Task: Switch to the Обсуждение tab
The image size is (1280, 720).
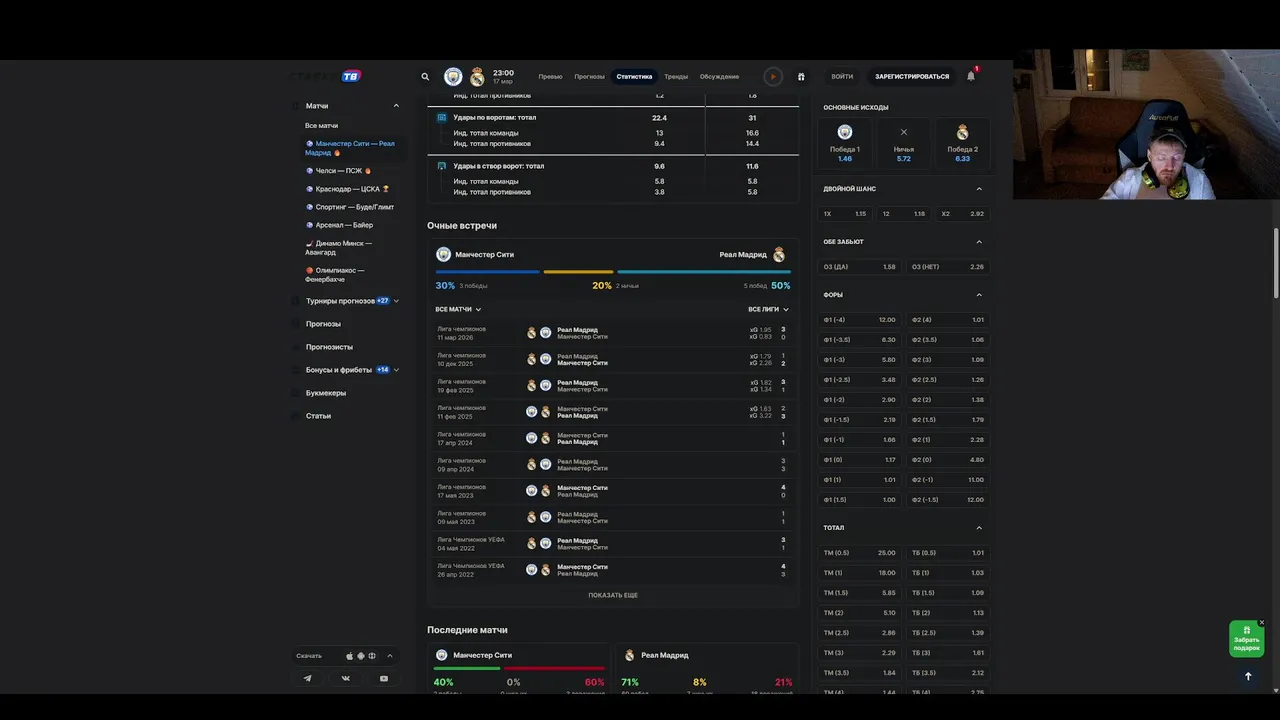Action: tap(719, 77)
